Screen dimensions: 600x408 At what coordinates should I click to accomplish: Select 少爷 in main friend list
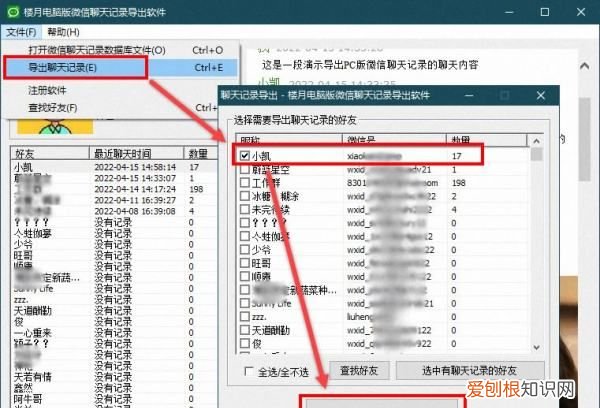(x=114, y=244)
